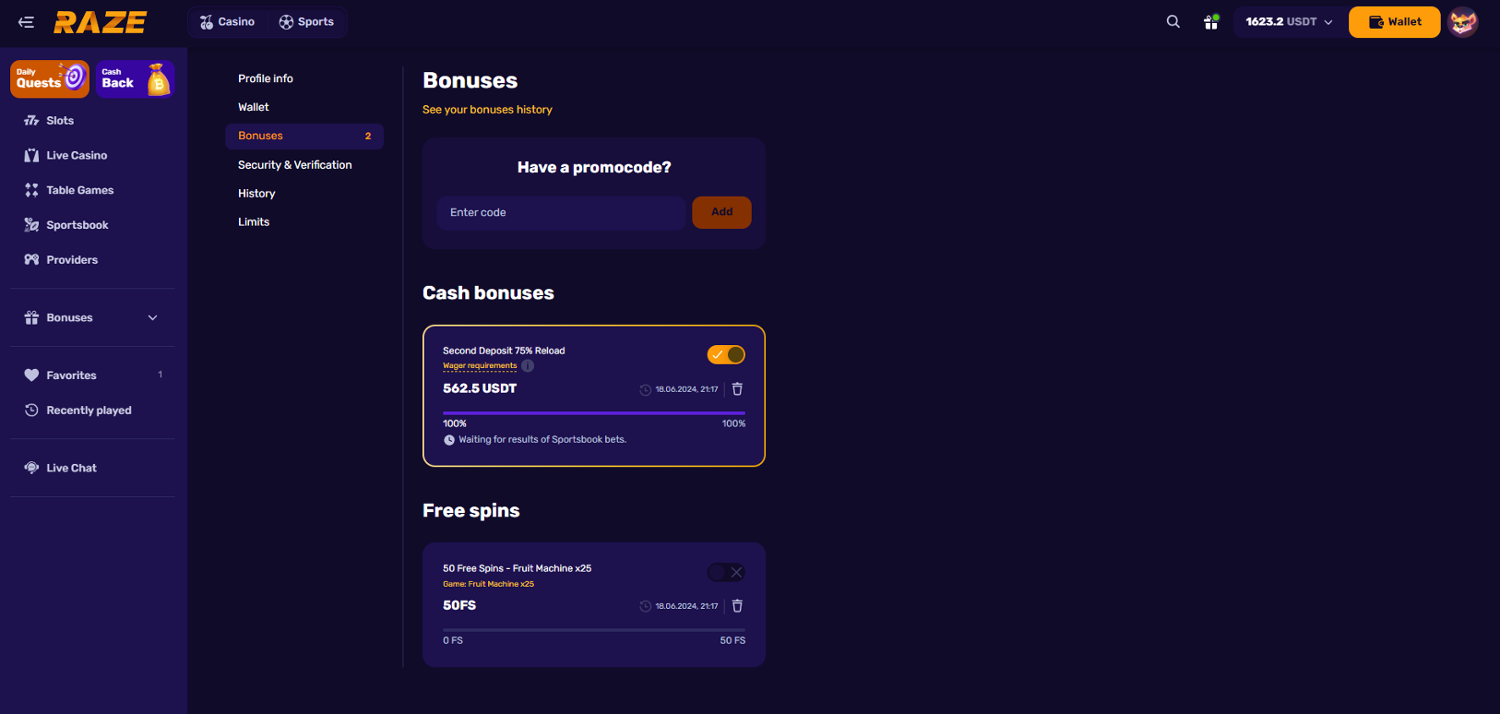Disable the Second Deposit Reload bonus toggle
Image resolution: width=1500 pixels, height=714 pixels.
click(x=726, y=355)
